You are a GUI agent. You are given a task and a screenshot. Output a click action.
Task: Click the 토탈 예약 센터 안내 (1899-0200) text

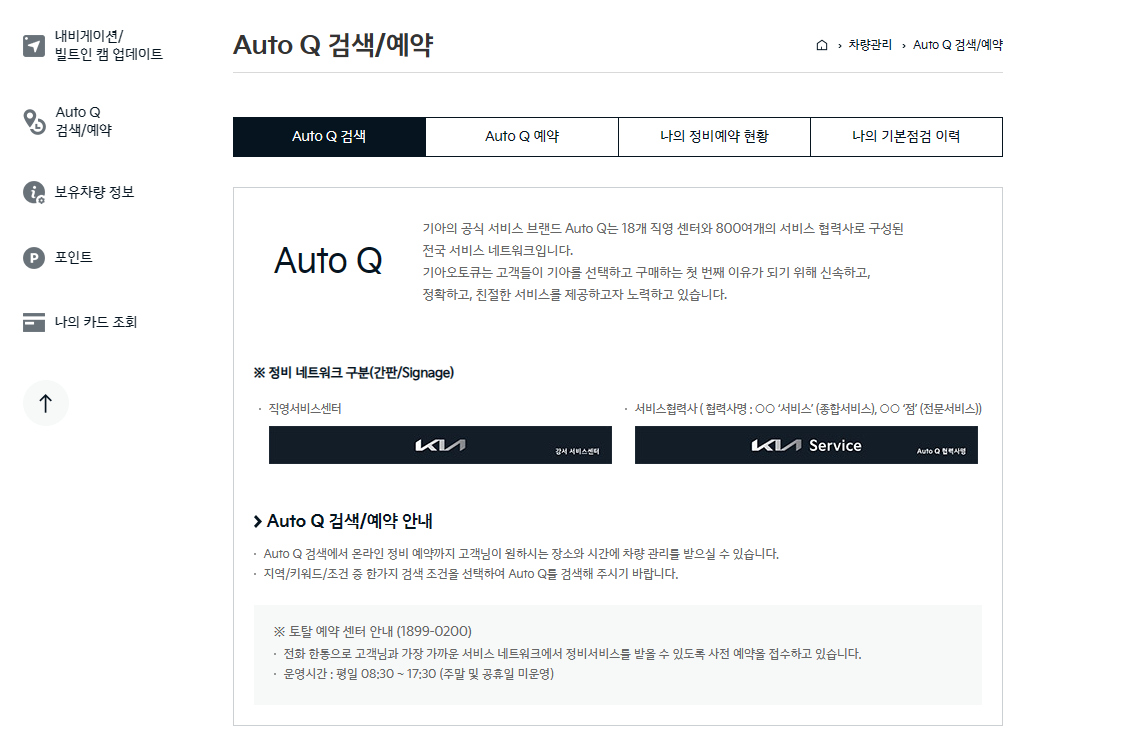pyautogui.click(x=373, y=631)
